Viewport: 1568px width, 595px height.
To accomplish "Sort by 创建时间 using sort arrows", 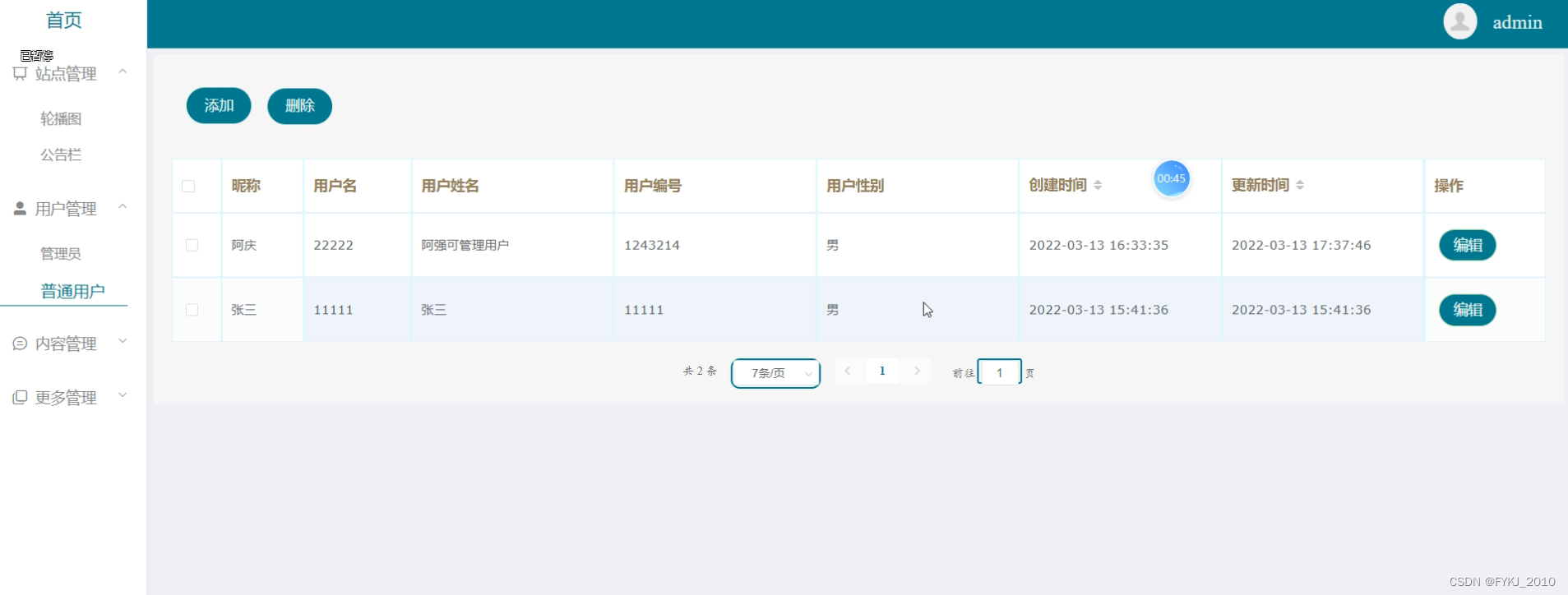I will 1098,186.
